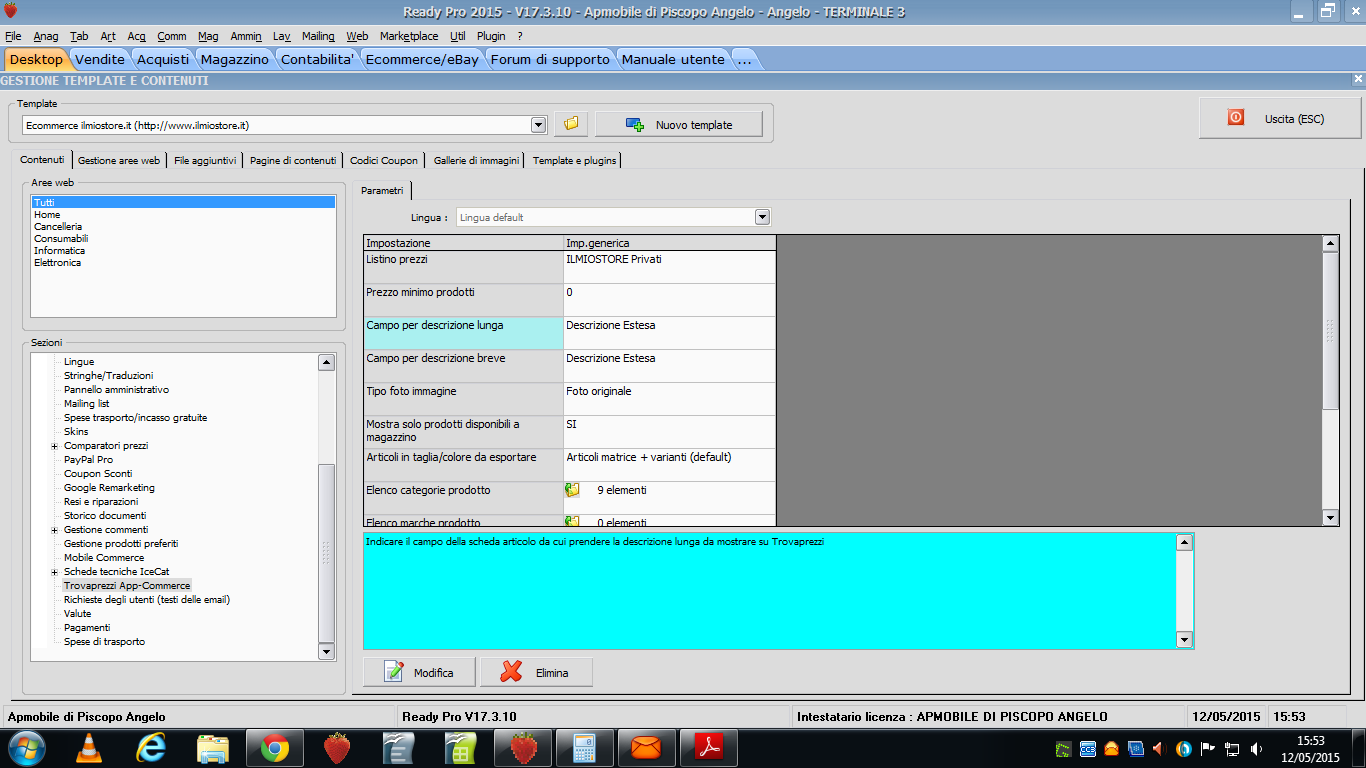
Task: Open the Vendite main tab
Action: coord(101,59)
